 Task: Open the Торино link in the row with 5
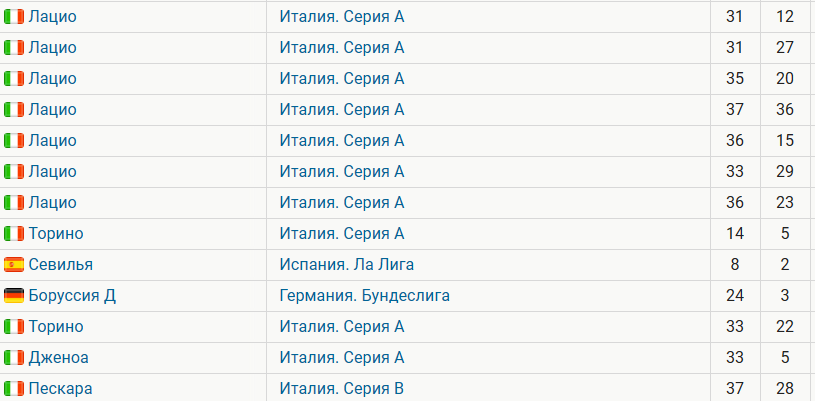56,234
